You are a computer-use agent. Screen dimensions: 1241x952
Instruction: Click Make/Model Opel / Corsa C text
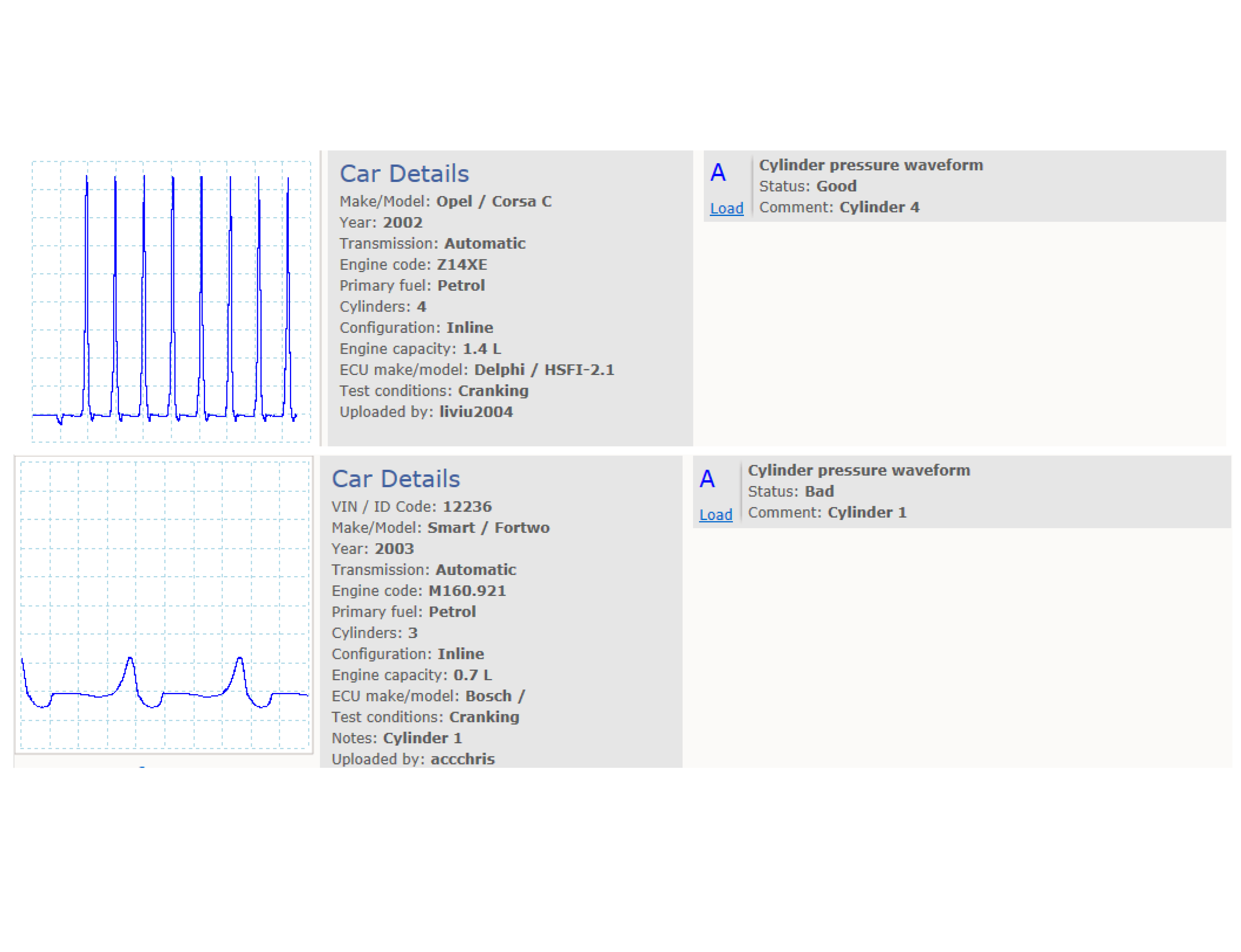tap(446, 202)
